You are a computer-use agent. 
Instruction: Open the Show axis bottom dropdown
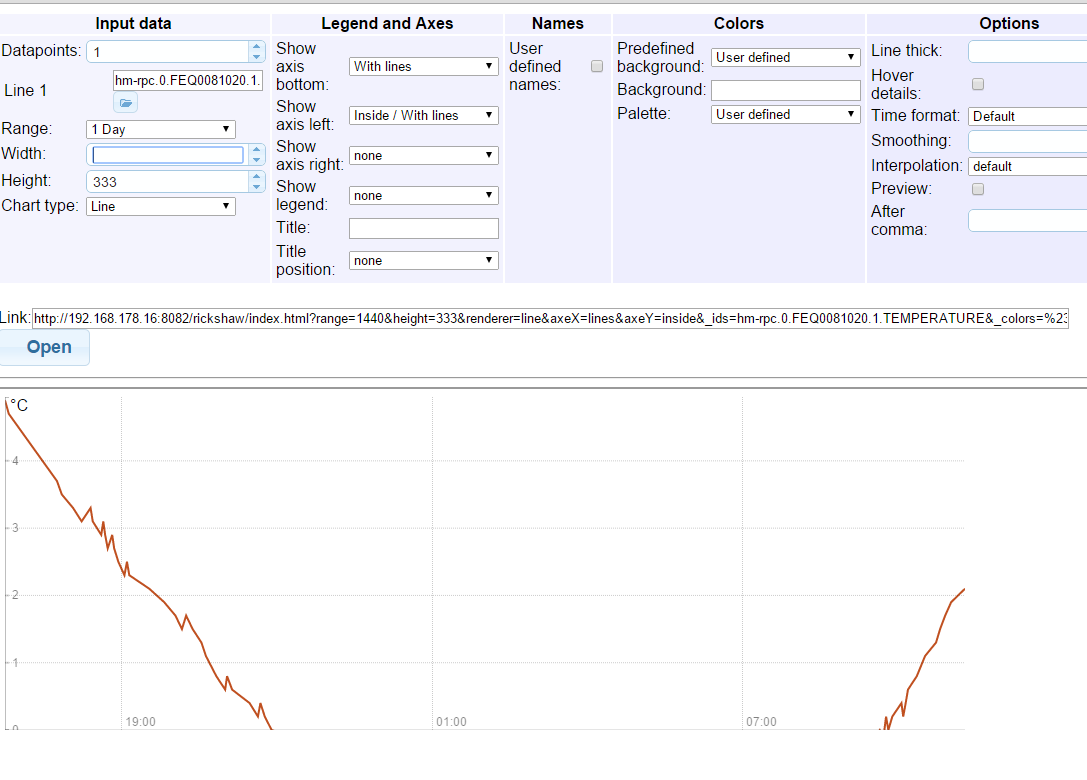pos(423,66)
